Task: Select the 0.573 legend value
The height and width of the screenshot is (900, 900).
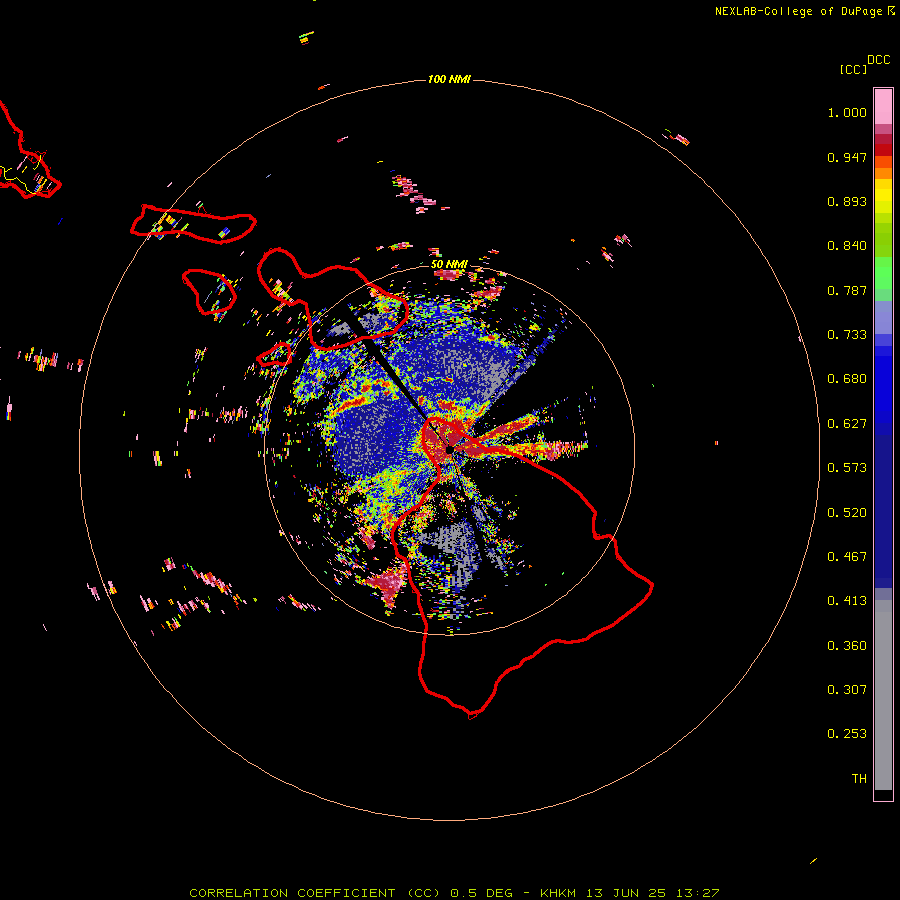Action: tap(847, 468)
